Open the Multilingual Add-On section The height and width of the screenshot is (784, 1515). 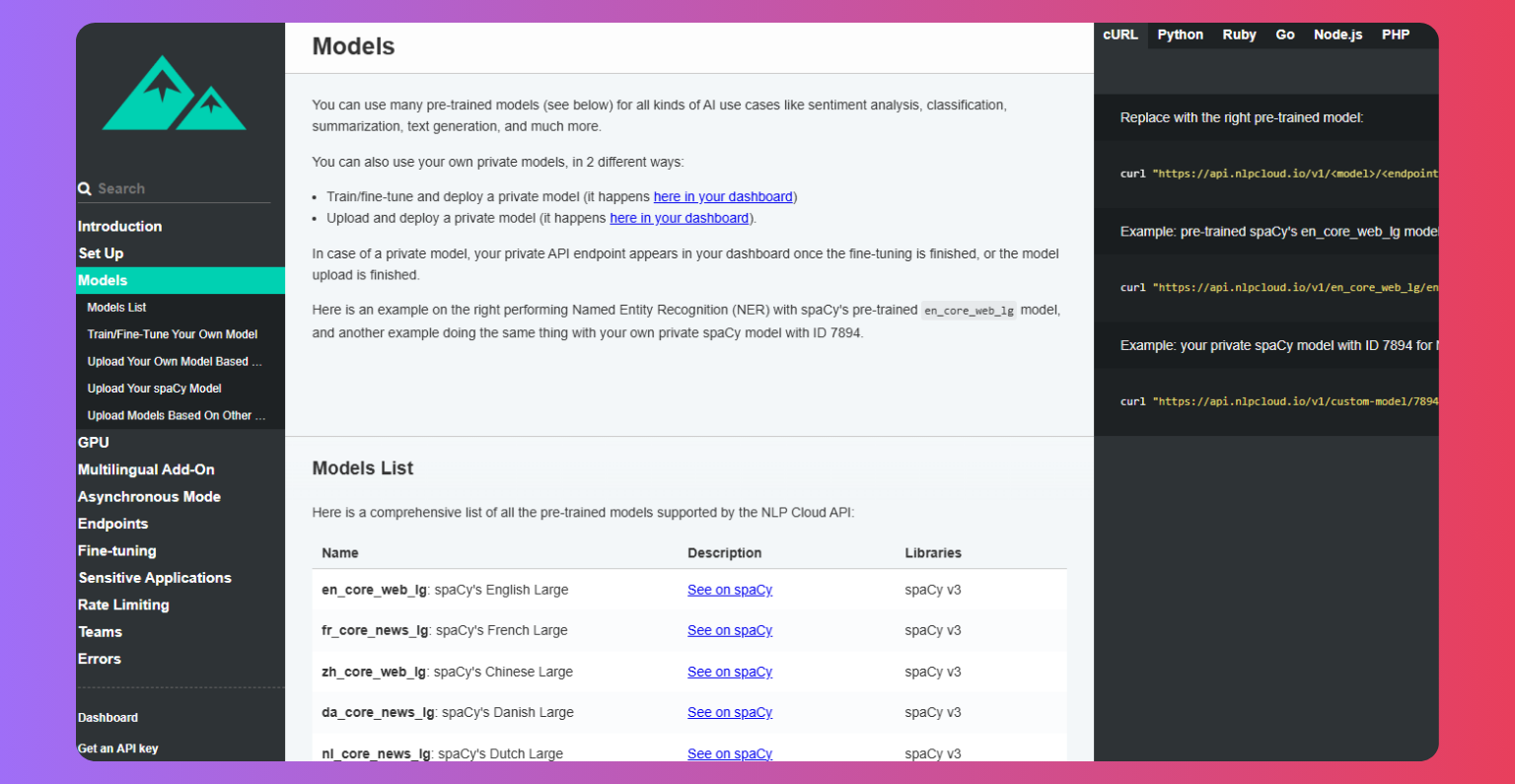pos(146,469)
